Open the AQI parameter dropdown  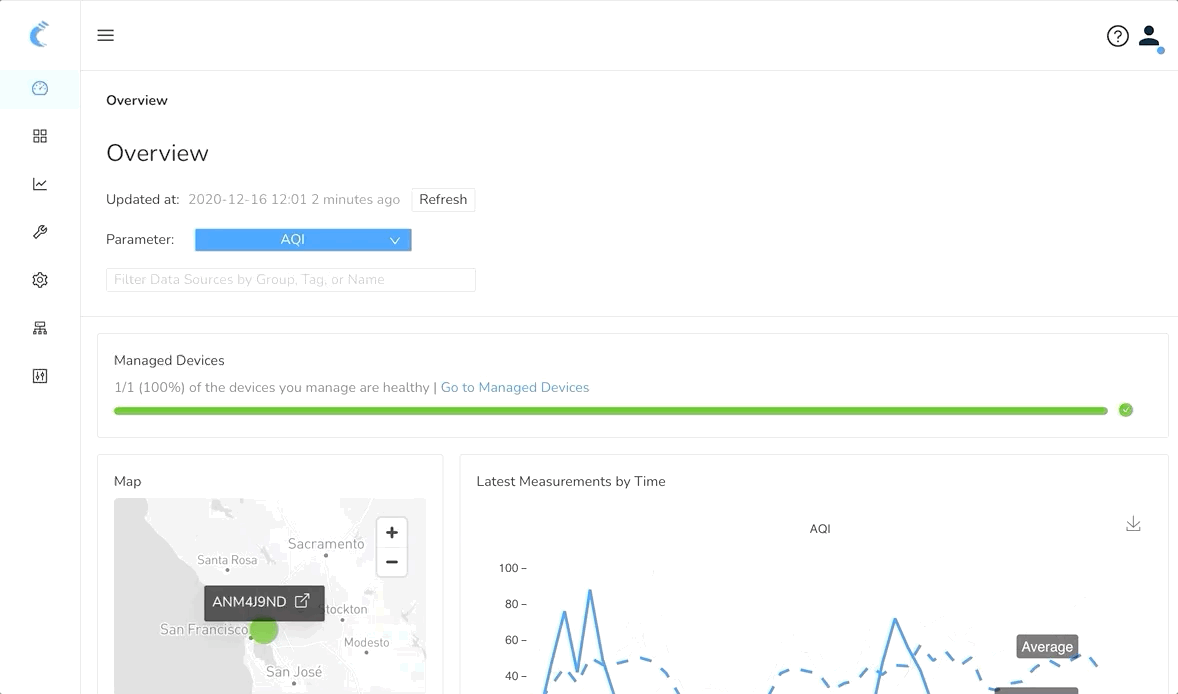click(x=302, y=239)
